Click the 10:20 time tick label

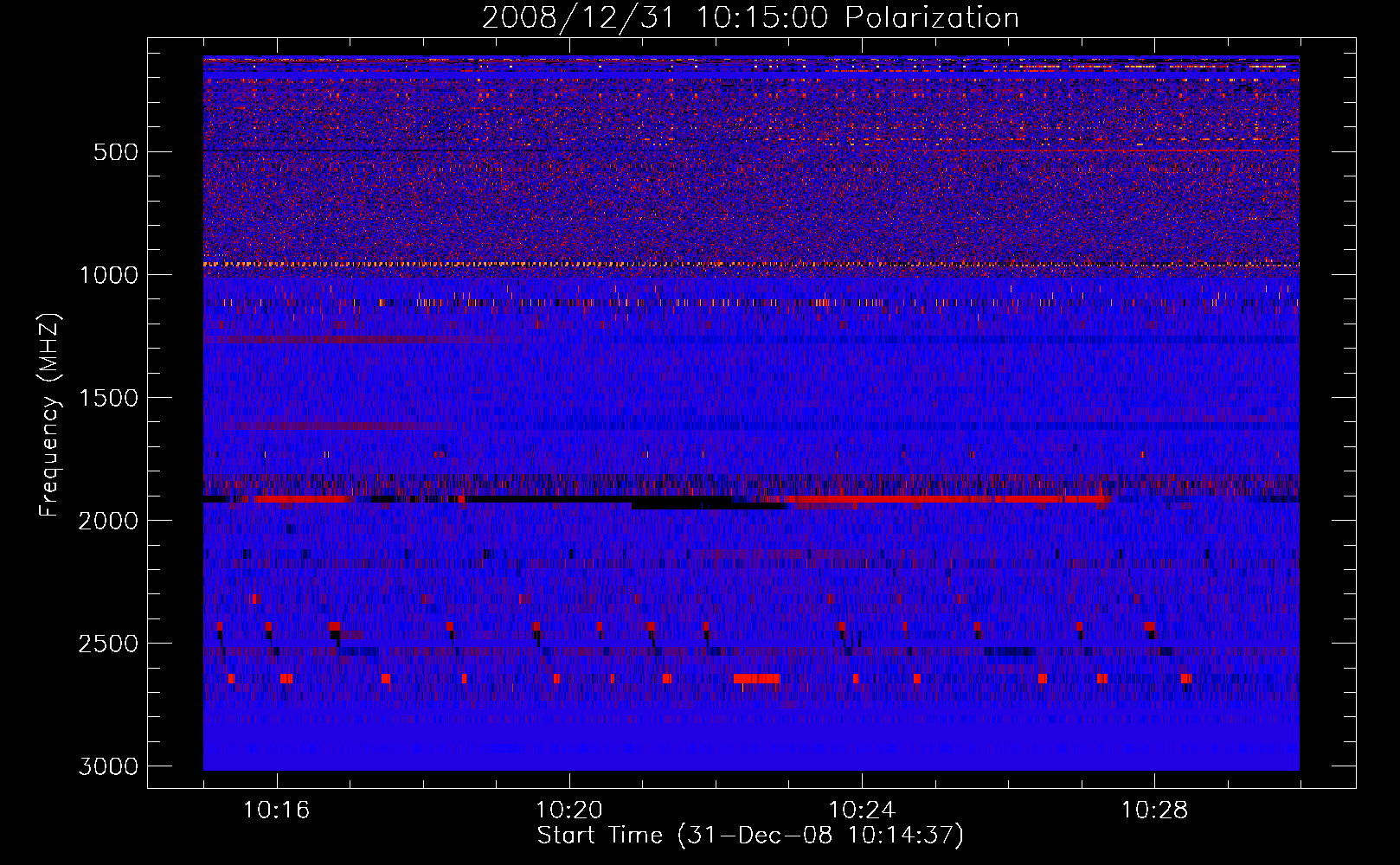(x=569, y=811)
